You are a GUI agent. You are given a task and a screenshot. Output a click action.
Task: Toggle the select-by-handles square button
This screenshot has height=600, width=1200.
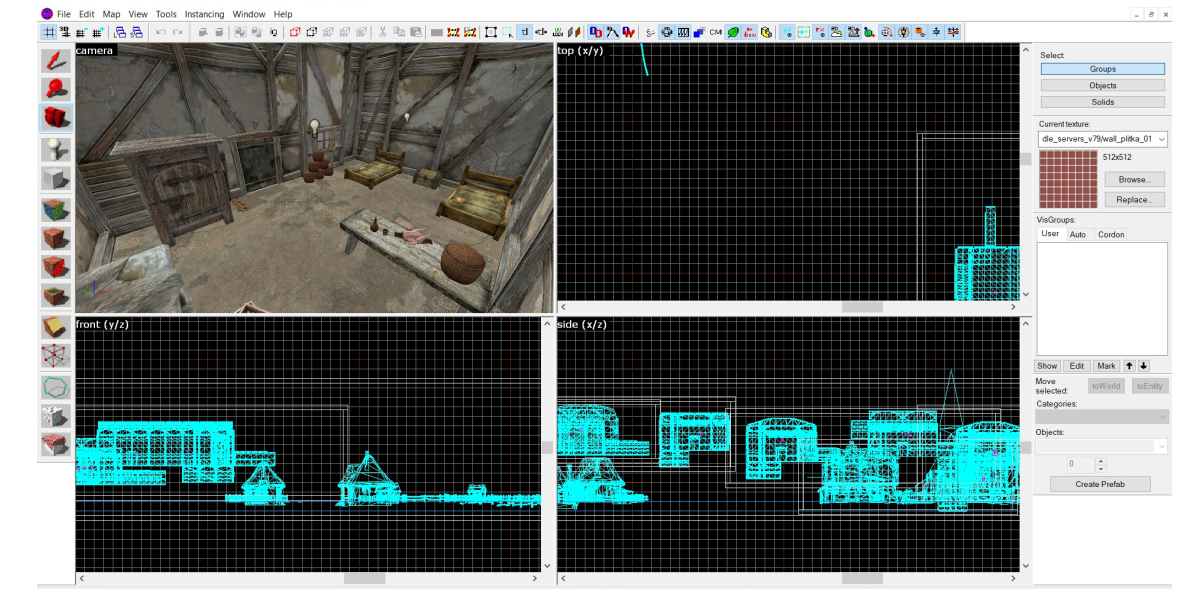coord(491,32)
